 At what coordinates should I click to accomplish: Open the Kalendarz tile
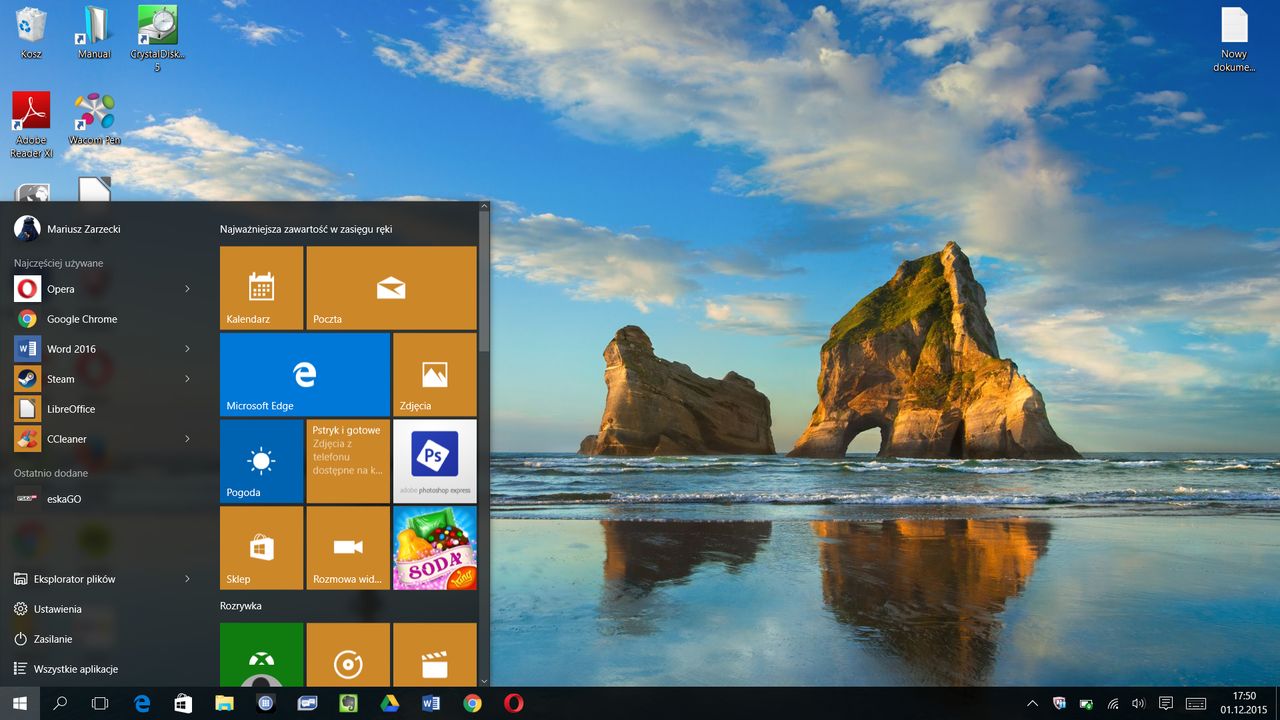tap(261, 288)
